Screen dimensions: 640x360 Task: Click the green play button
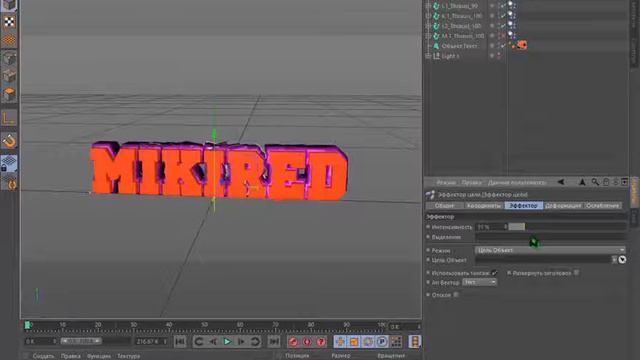click(227, 341)
